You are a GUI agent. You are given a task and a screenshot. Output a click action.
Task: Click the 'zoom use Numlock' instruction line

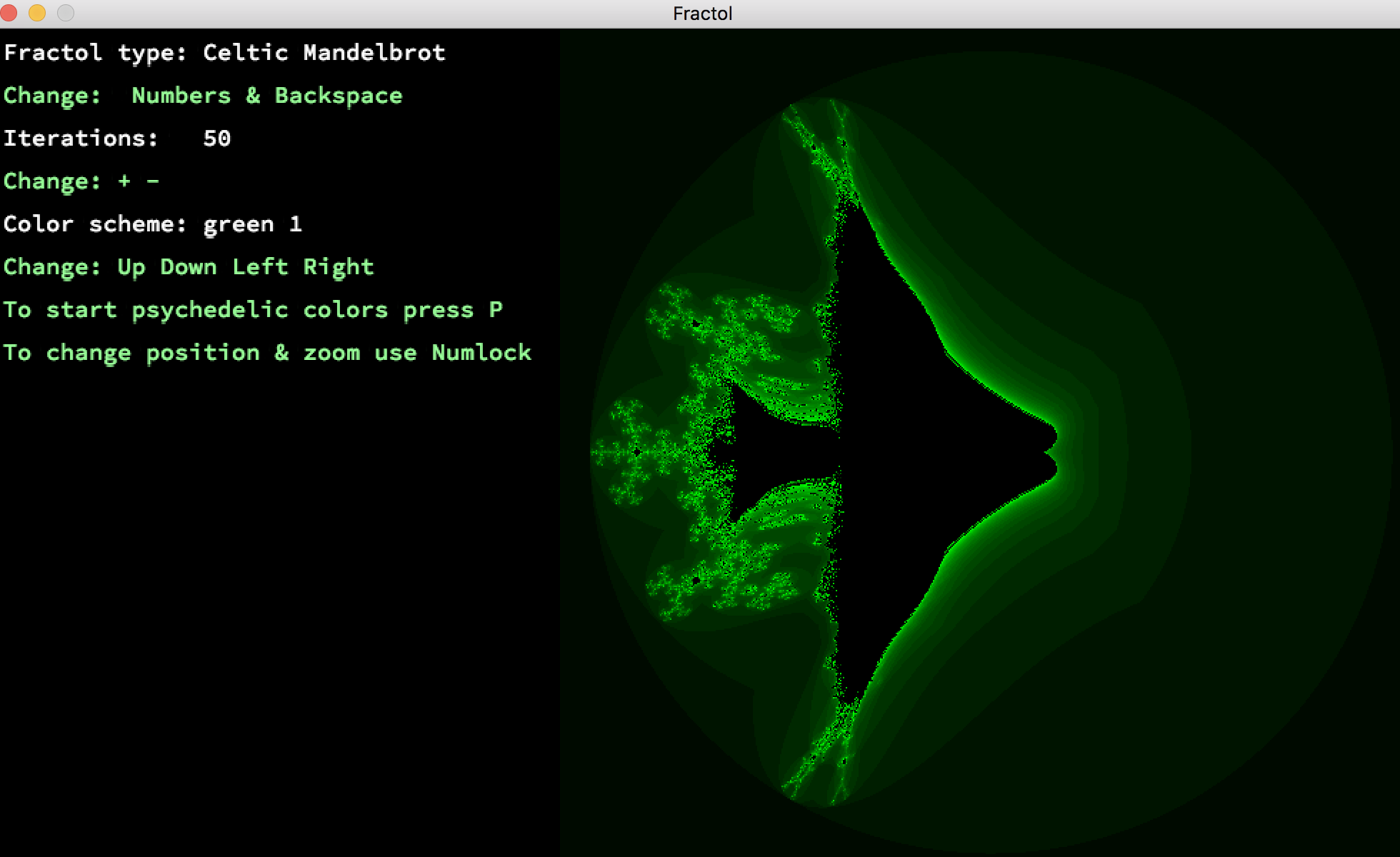coord(266,353)
